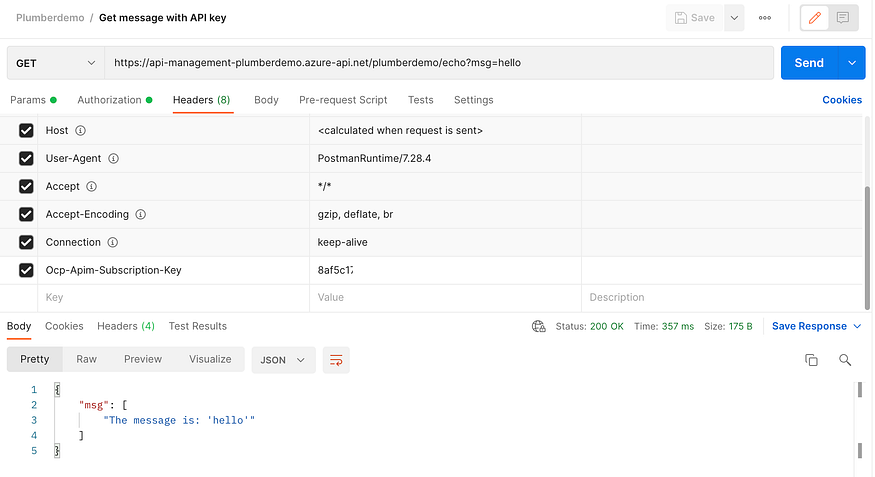This screenshot has width=875, height=477.
Task: Expand the Send button arrow options
Action: [852, 63]
